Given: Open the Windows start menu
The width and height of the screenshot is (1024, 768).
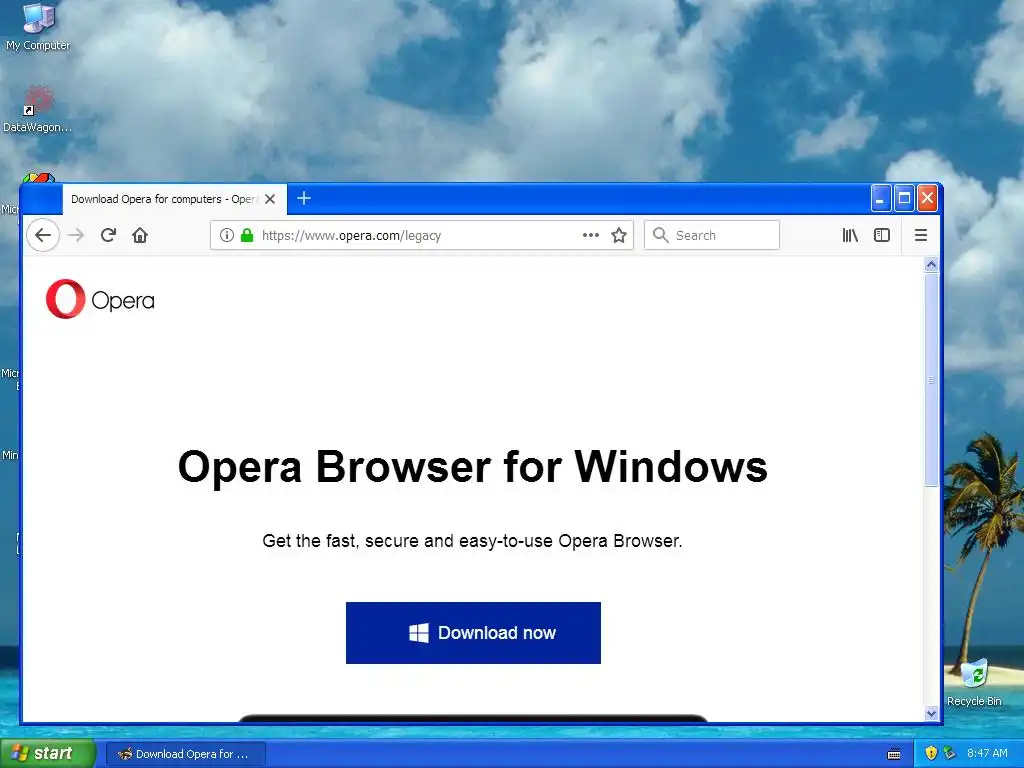Looking at the screenshot, I should pyautogui.click(x=47, y=754).
